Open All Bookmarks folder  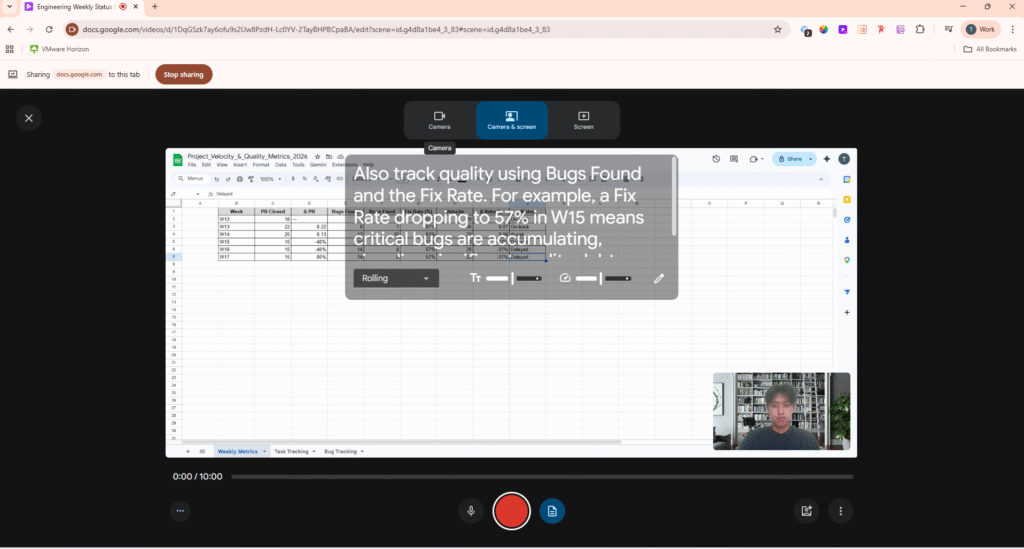(x=989, y=49)
